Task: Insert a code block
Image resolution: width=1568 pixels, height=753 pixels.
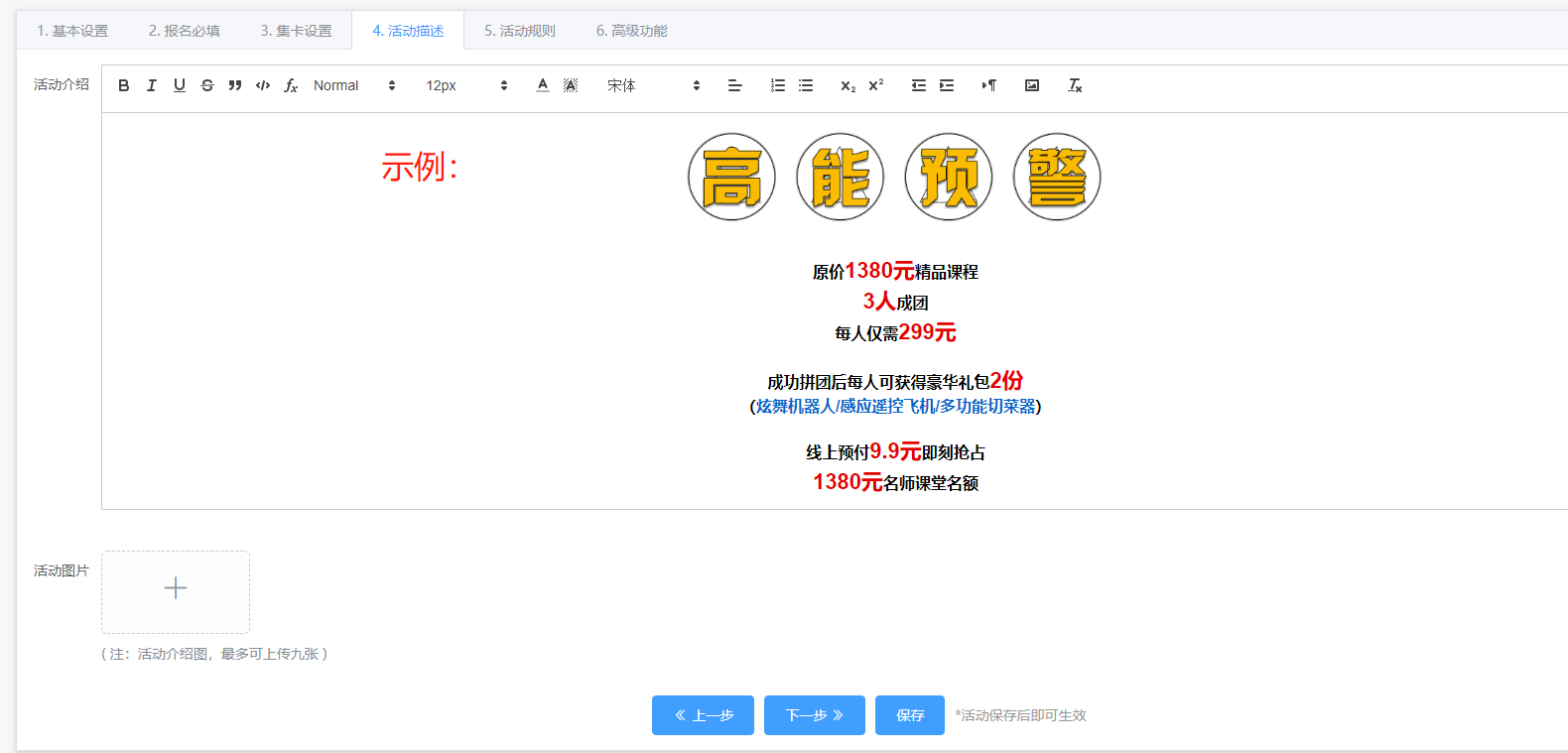Action: pyautogui.click(x=263, y=85)
